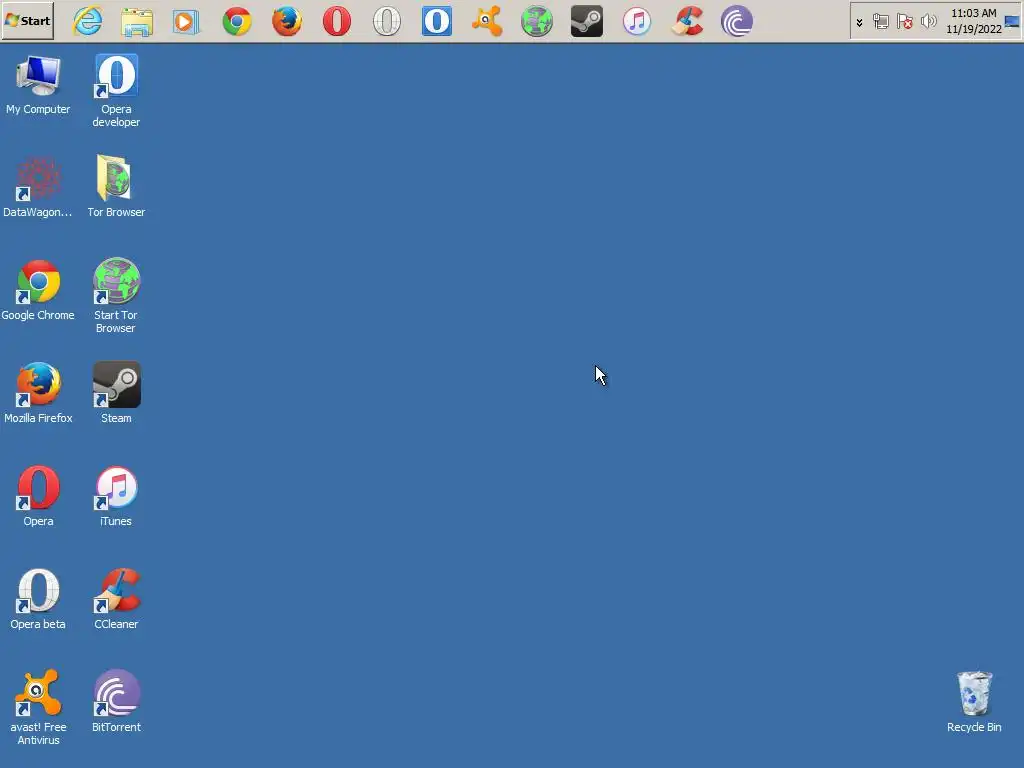Select Opera beta desktop shortcut
The width and height of the screenshot is (1024, 768).
pyautogui.click(x=38, y=600)
